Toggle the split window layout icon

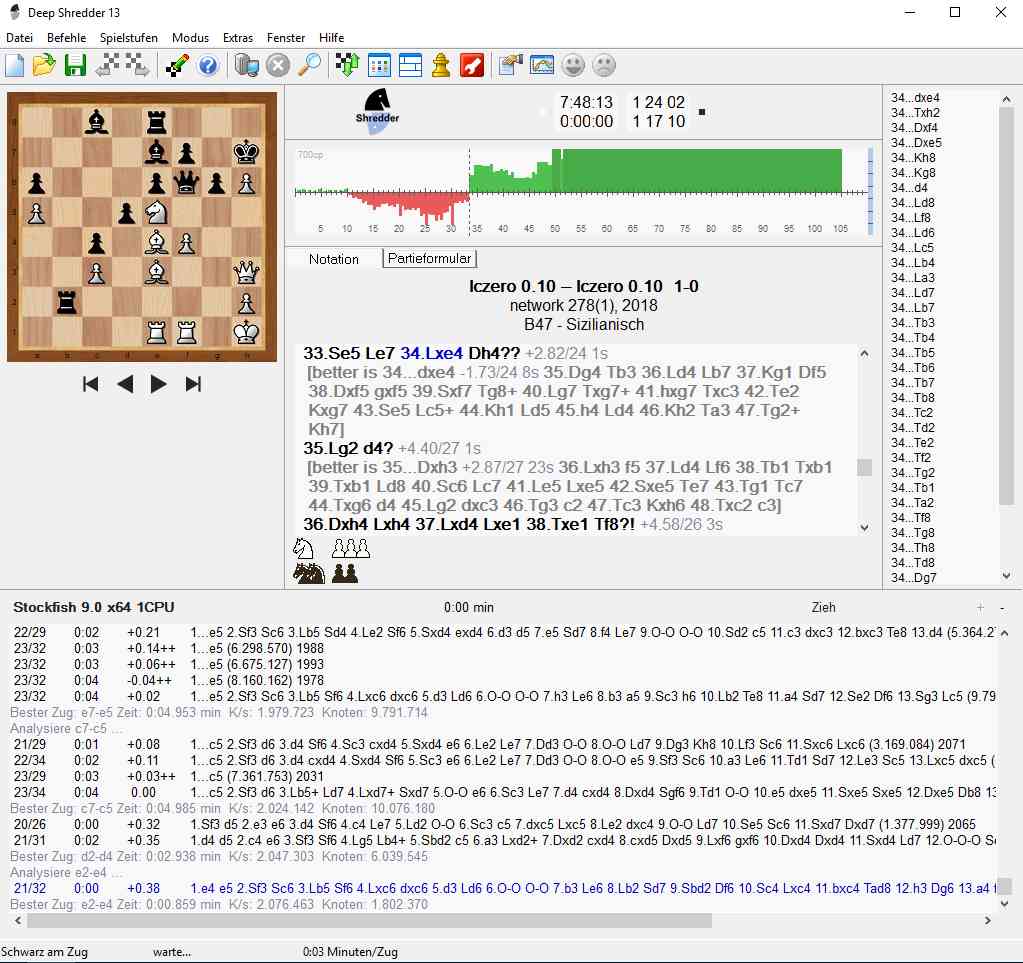click(x=410, y=64)
